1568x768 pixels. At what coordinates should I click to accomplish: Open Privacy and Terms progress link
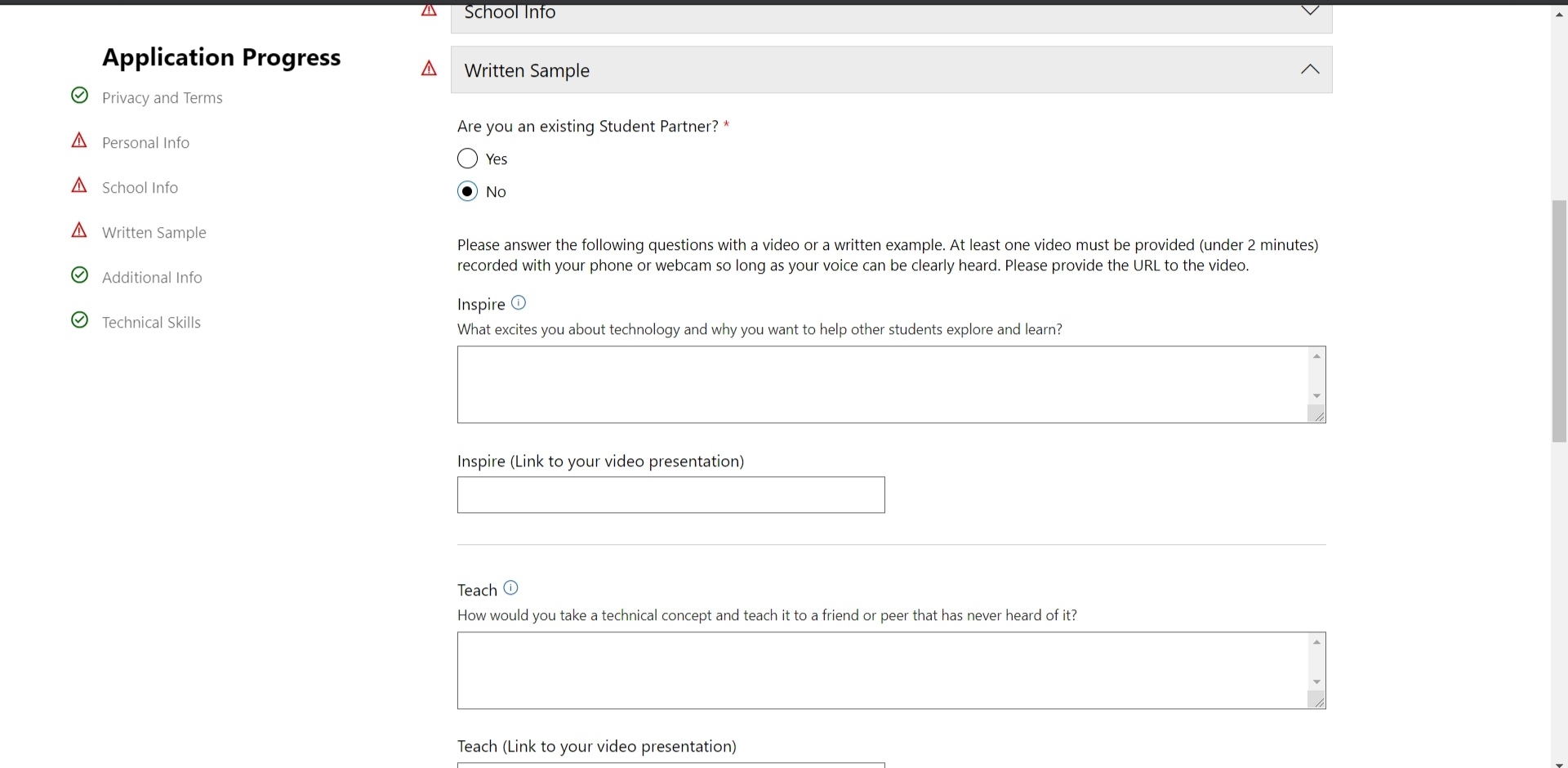click(x=162, y=98)
